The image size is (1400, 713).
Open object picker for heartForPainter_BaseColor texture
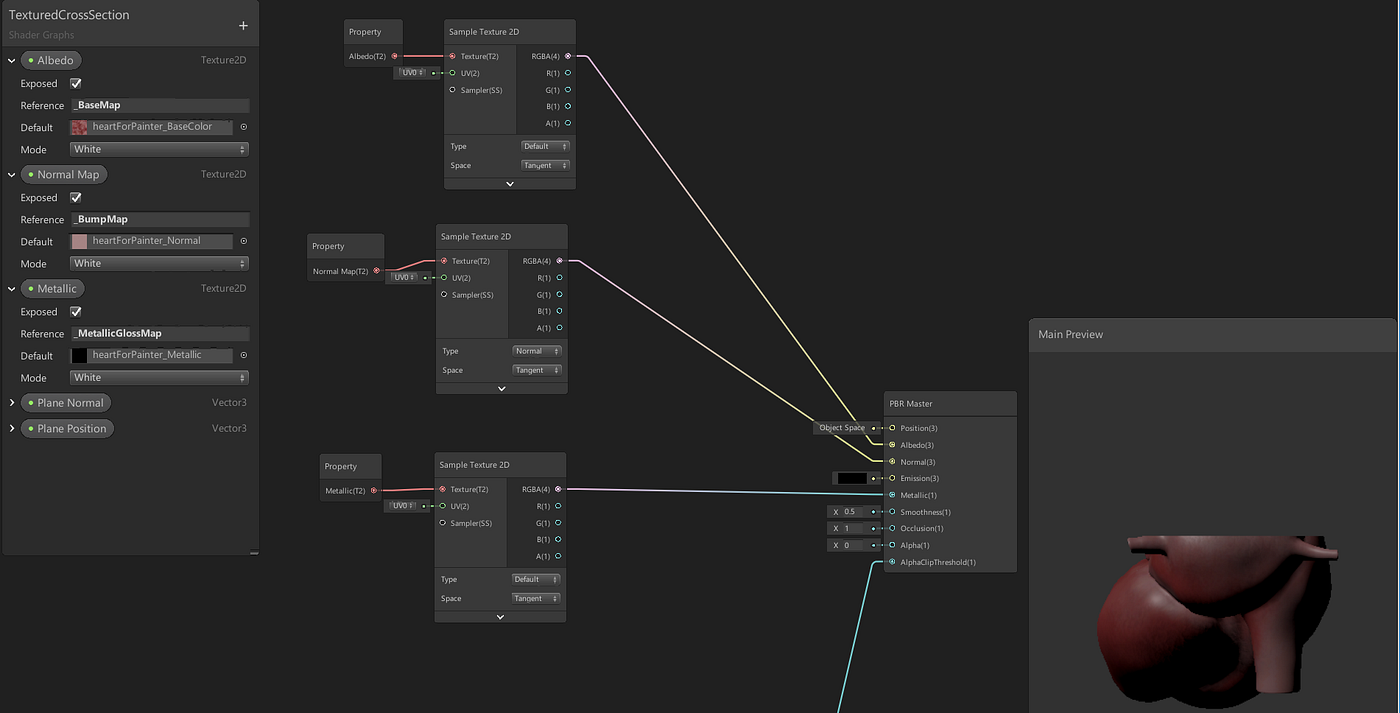[244, 127]
